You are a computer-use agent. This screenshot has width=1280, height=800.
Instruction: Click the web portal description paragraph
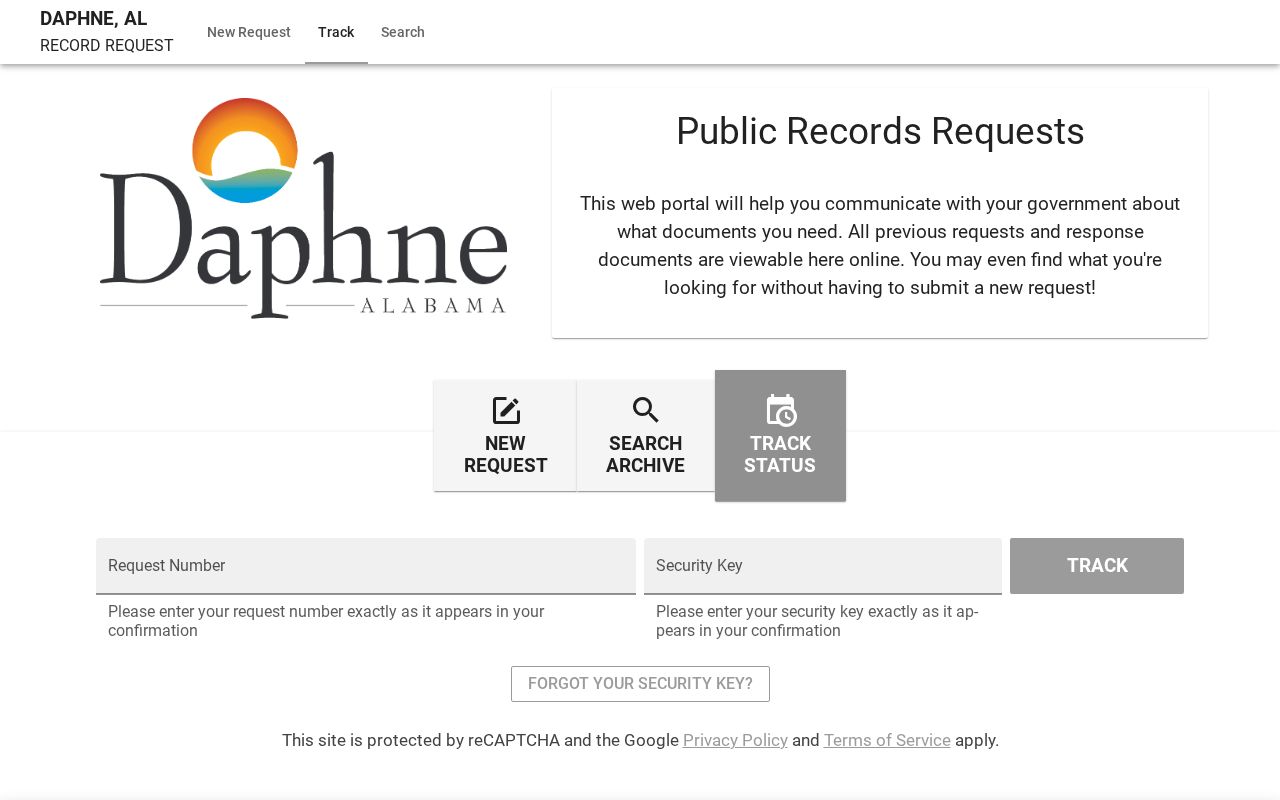880,246
